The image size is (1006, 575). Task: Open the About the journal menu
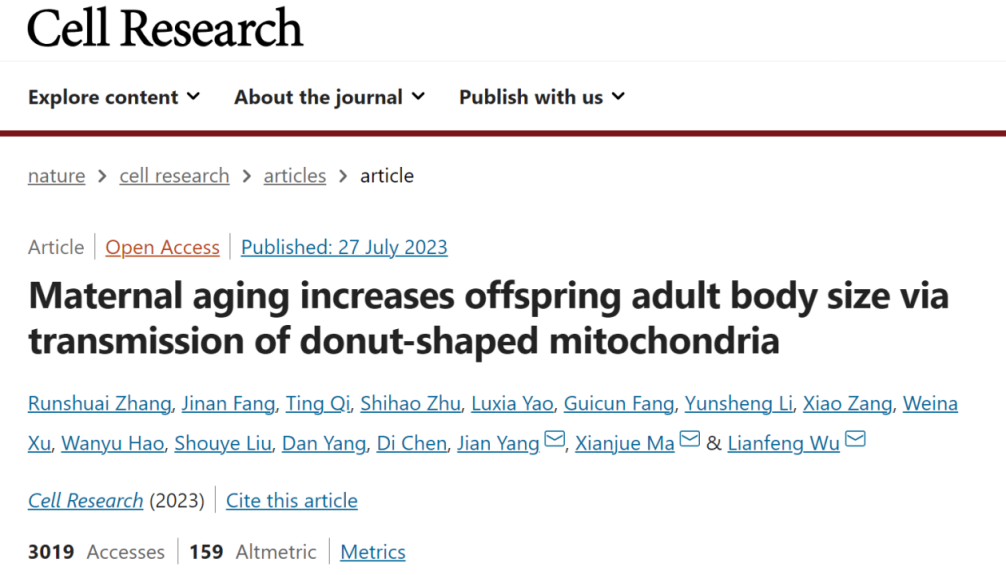click(x=329, y=97)
